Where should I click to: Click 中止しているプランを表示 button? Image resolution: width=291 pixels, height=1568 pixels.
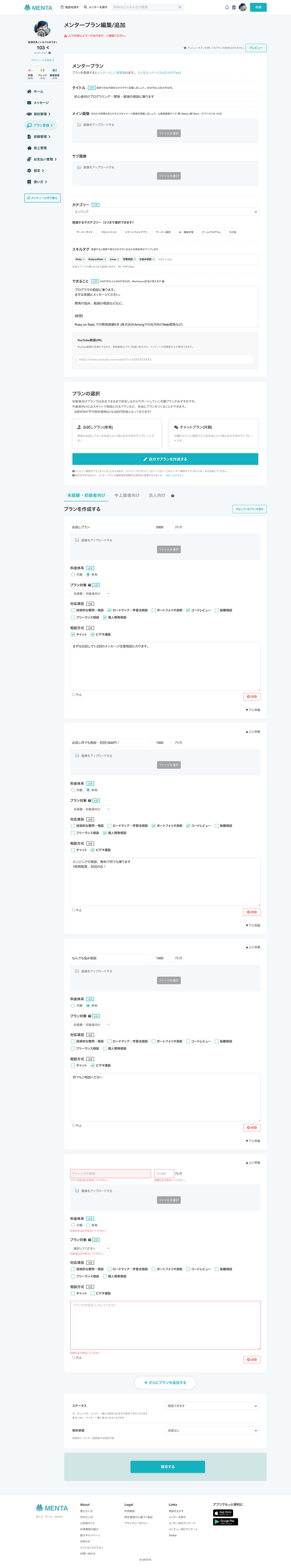click(x=250, y=509)
